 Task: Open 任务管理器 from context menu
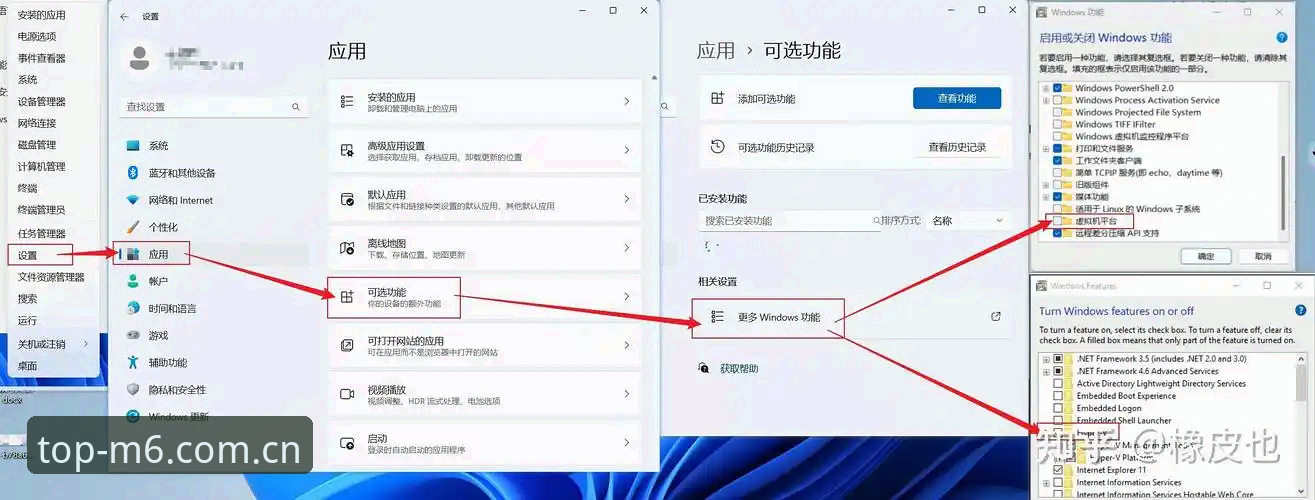pyautogui.click(x=42, y=233)
